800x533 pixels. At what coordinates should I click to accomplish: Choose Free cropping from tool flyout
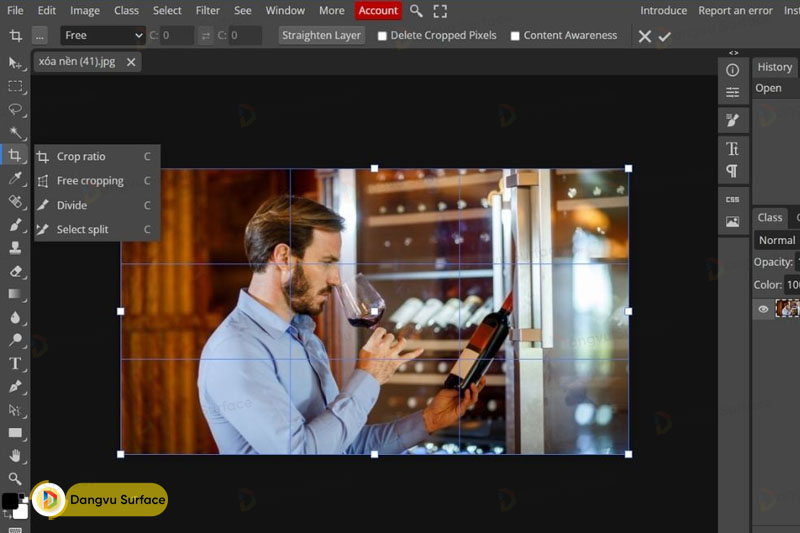[x=97, y=181]
